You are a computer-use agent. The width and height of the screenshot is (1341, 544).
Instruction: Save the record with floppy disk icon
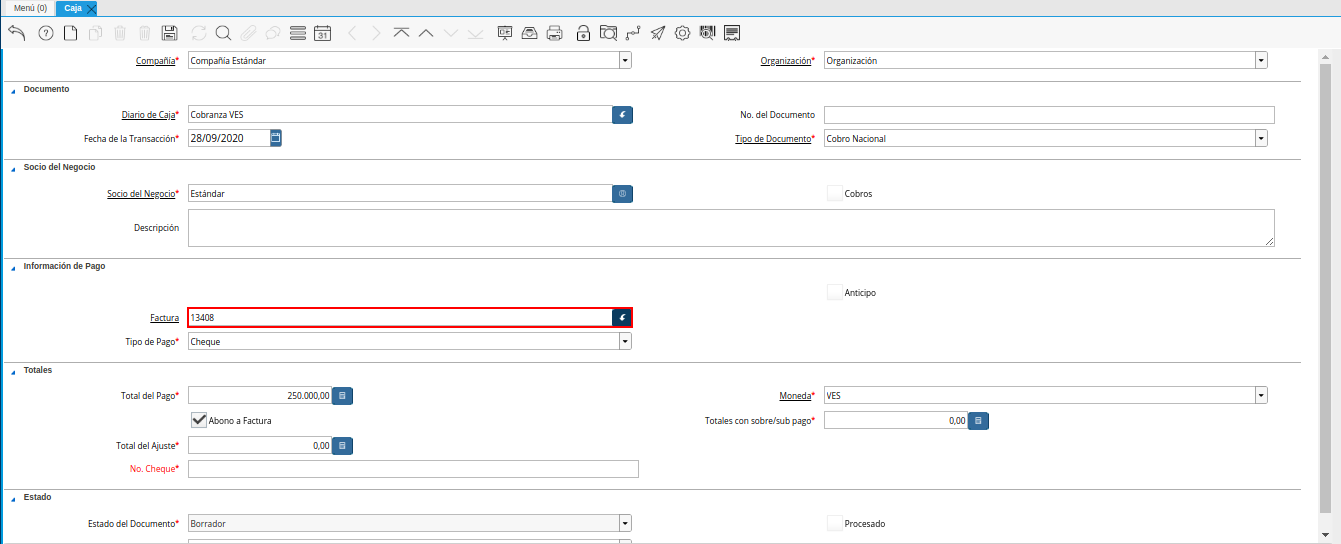[x=169, y=33]
